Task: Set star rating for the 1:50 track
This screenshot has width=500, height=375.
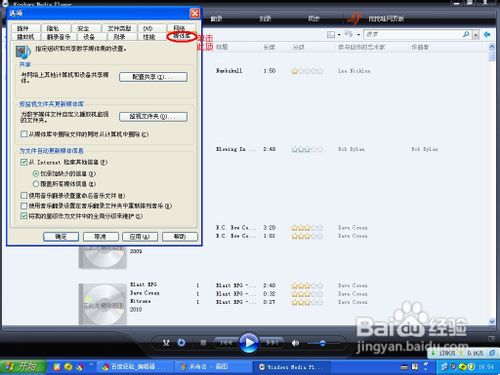Action: click(x=307, y=71)
